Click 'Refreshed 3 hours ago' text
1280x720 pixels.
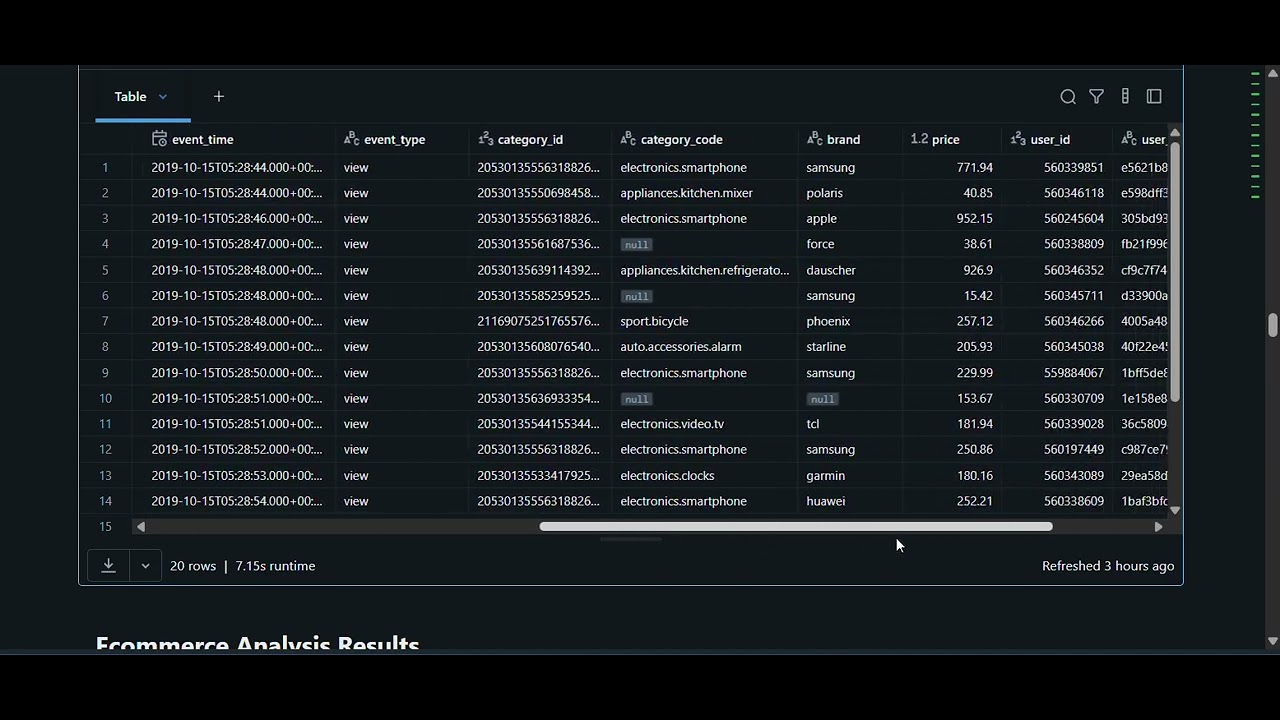click(x=1108, y=566)
